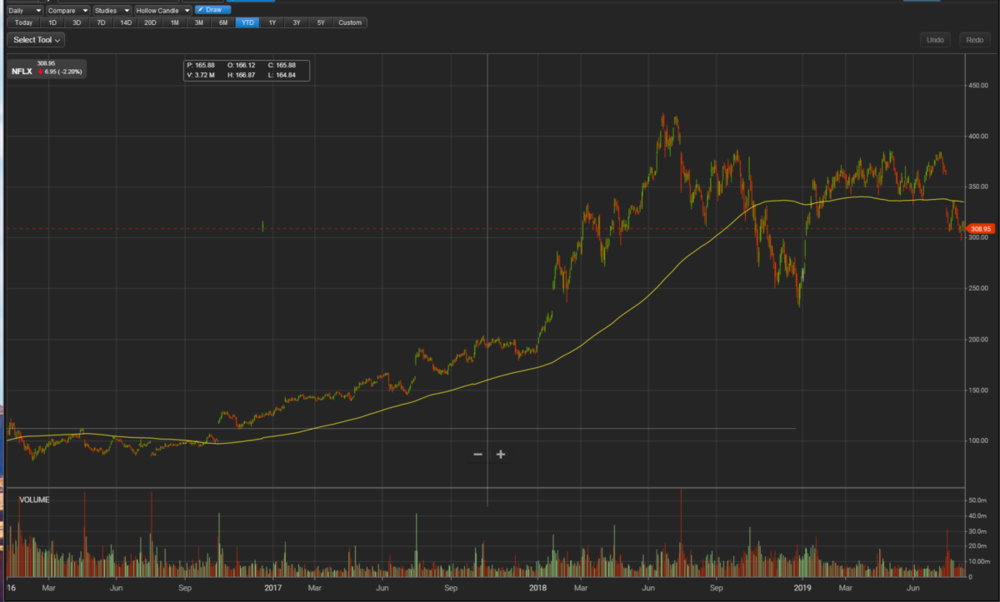Click the red price marker on the axis
The image size is (1000, 602).
[980, 228]
